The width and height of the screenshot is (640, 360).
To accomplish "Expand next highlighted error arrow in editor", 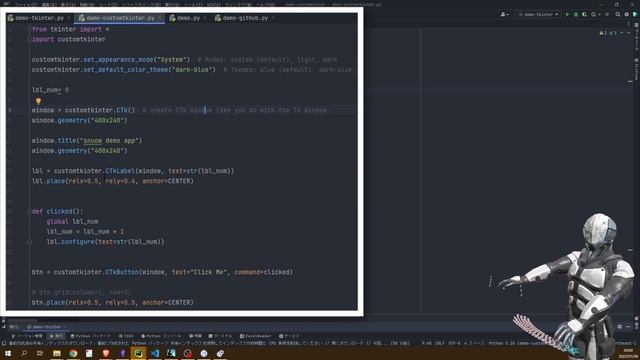I will tap(629, 33).
